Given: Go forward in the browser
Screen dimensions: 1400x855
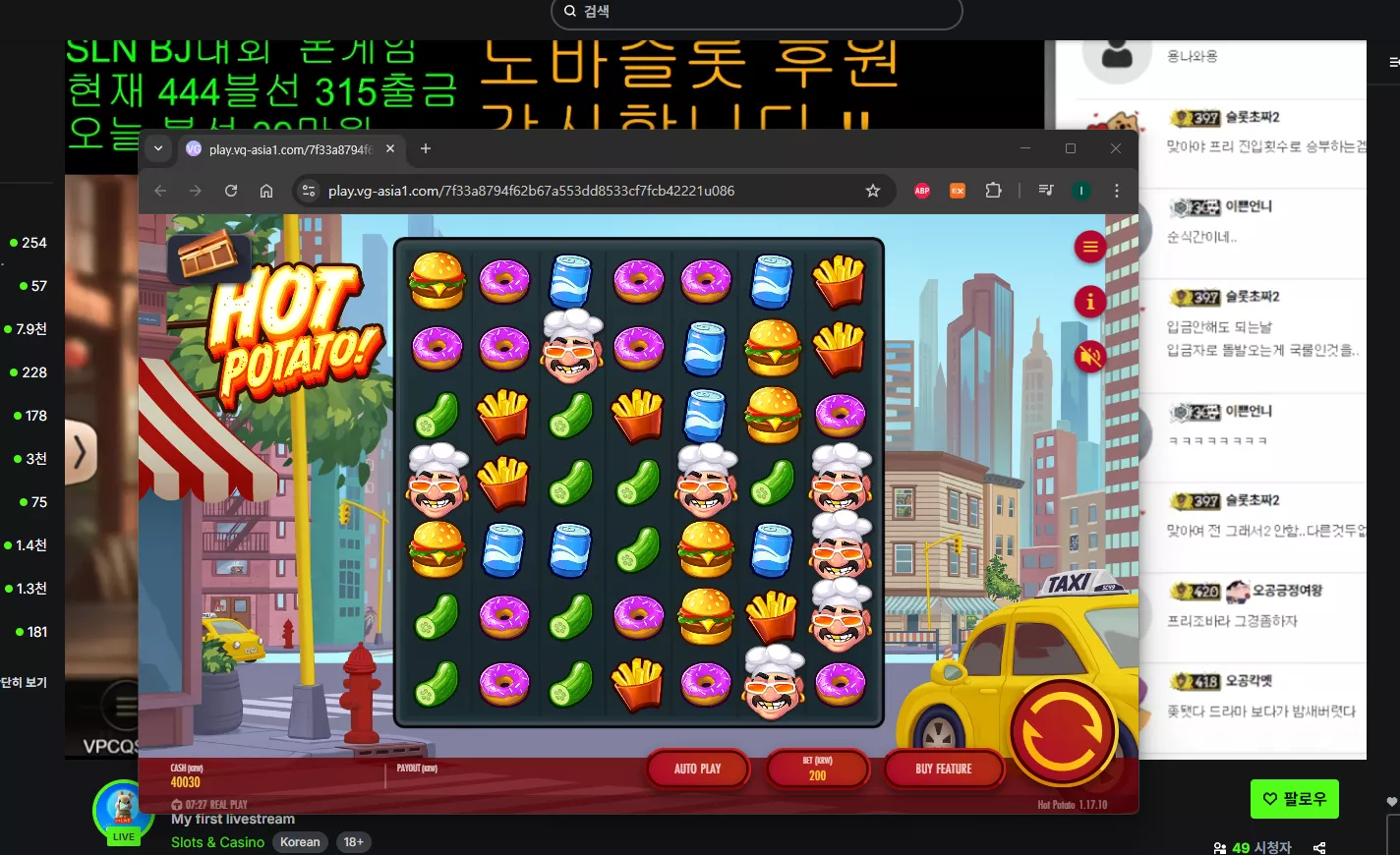Looking at the screenshot, I should coord(195,191).
